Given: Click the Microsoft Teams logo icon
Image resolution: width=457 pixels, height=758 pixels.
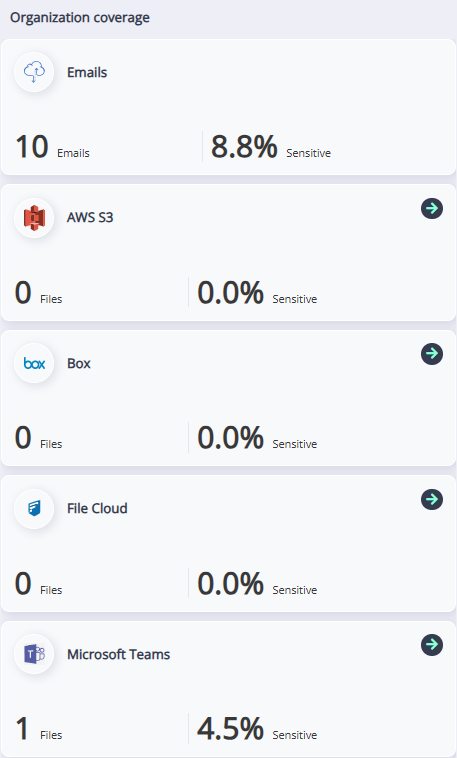Looking at the screenshot, I should click(34, 654).
